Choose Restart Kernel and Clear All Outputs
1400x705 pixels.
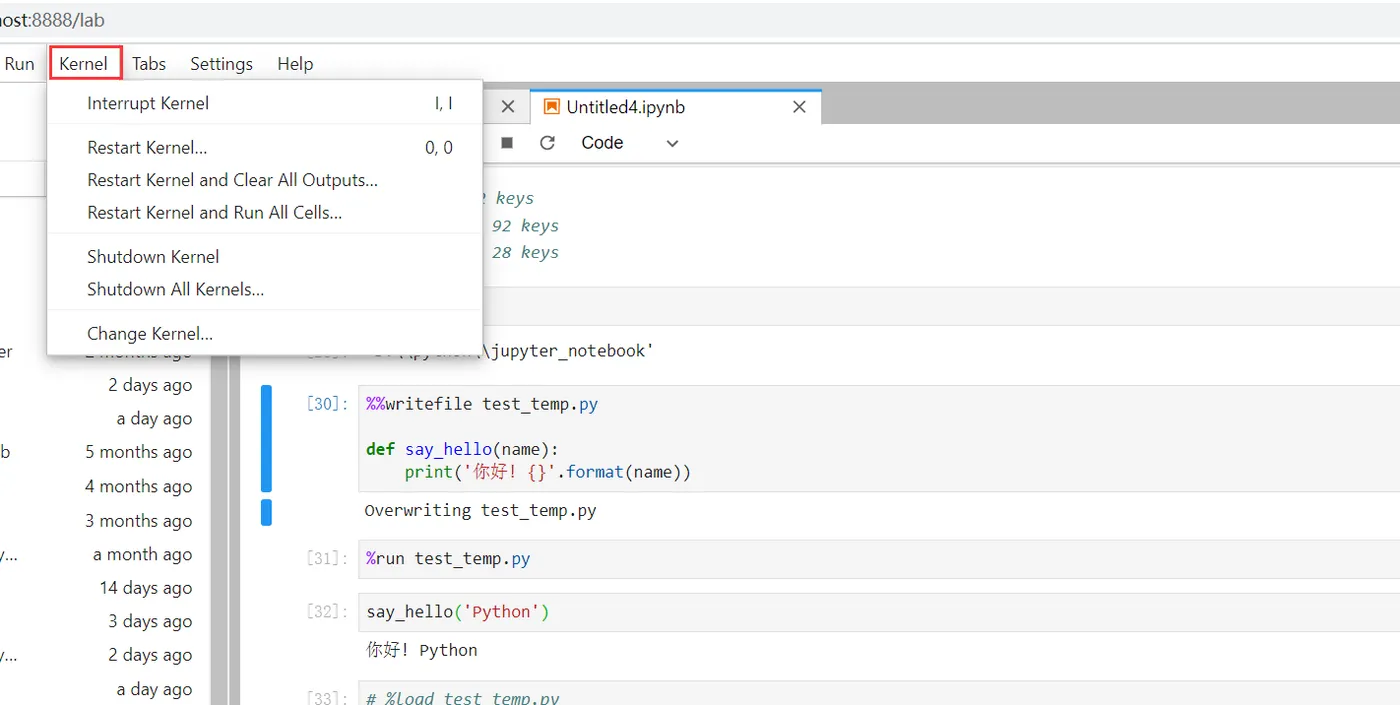click(x=232, y=180)
